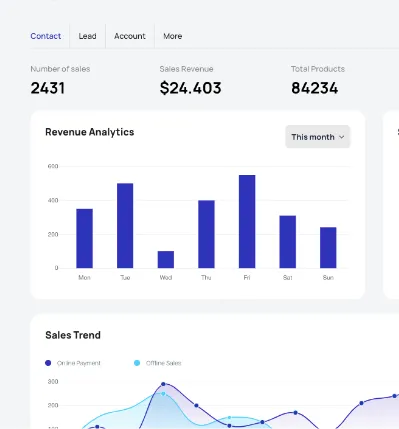
Task: Click the Number of sales 2431 figure
Action: coord(48,88)
